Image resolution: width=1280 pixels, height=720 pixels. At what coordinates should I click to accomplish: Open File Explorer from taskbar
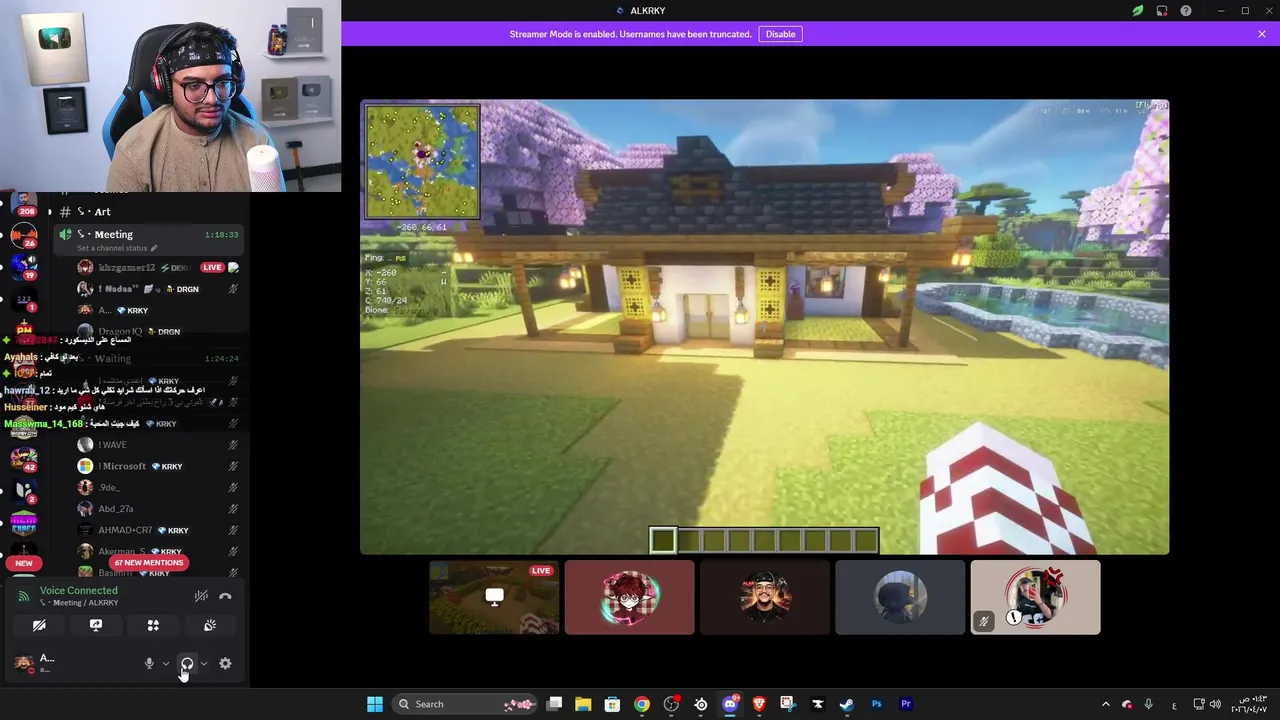click(583, 704)
